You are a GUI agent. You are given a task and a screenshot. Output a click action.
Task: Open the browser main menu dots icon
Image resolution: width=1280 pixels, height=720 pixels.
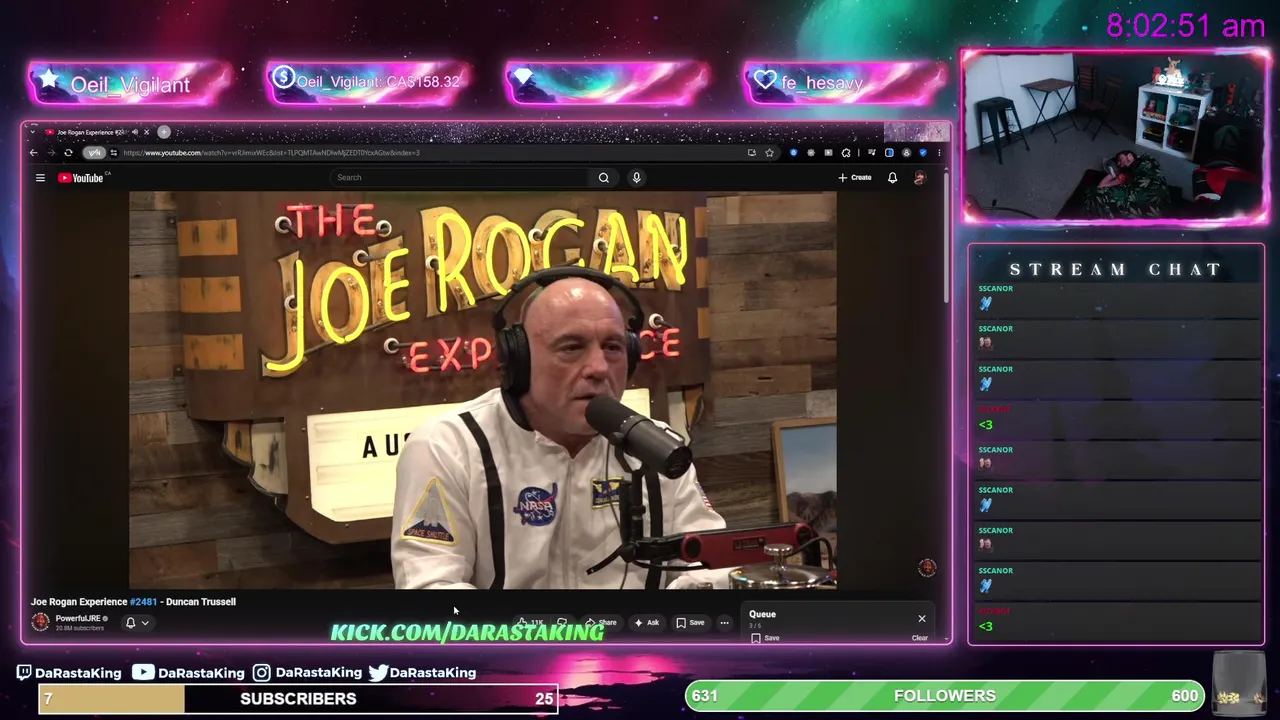coord(939,153)
